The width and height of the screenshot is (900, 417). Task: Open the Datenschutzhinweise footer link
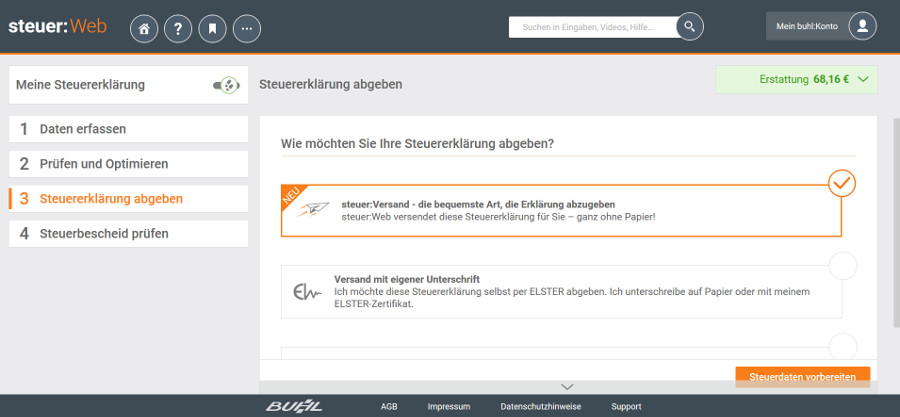(540, 407)
